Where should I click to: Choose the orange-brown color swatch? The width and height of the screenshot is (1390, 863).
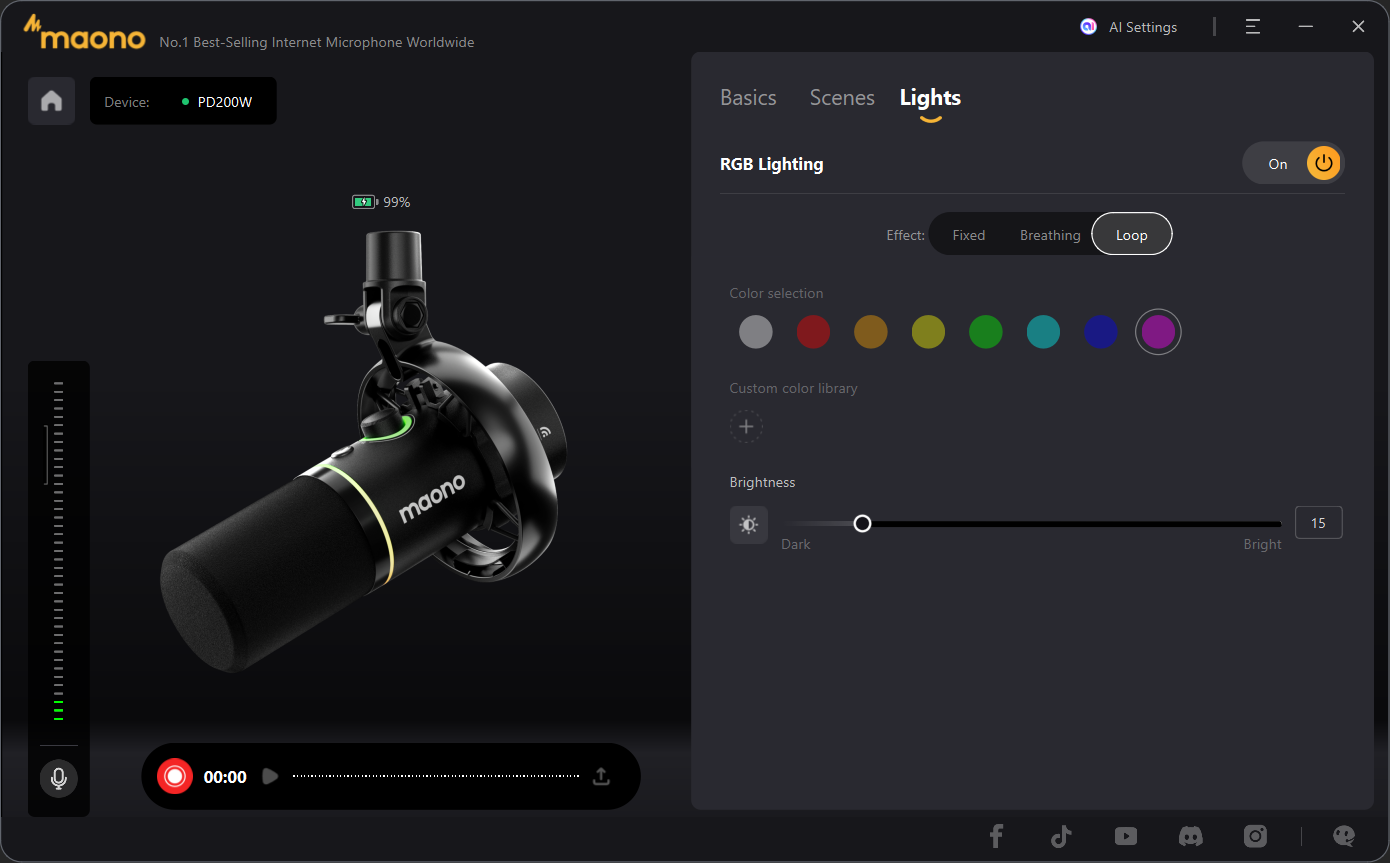coord(871,332)
